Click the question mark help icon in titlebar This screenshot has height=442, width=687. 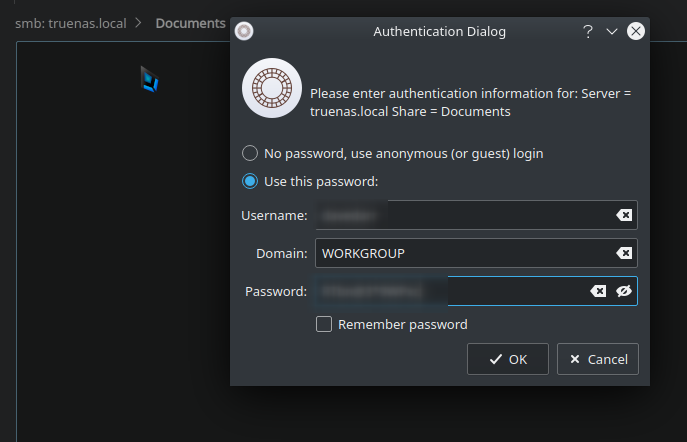pyautogui.click(x=588, y=31)
